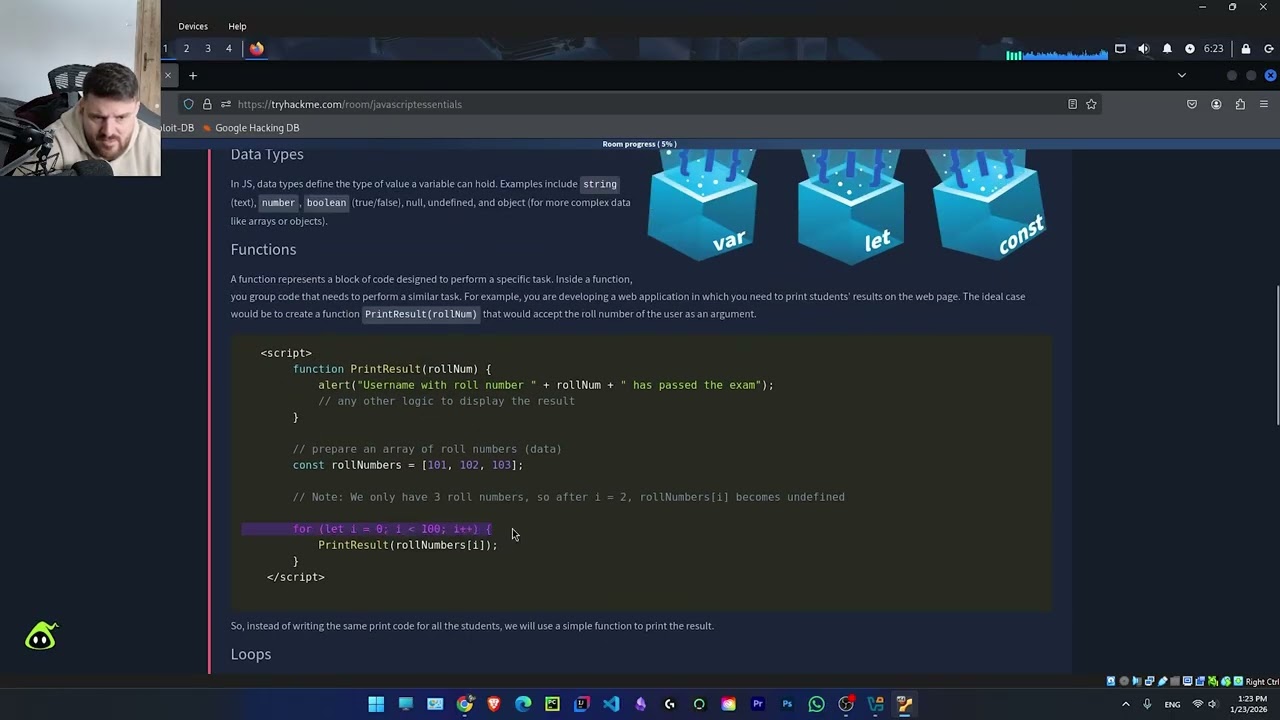Image resolution: width=1280 pixels, height=720 pixels.
Task: Open Brave browser from the taskbar
Action: pyautogui.click(x=493, y=704)
